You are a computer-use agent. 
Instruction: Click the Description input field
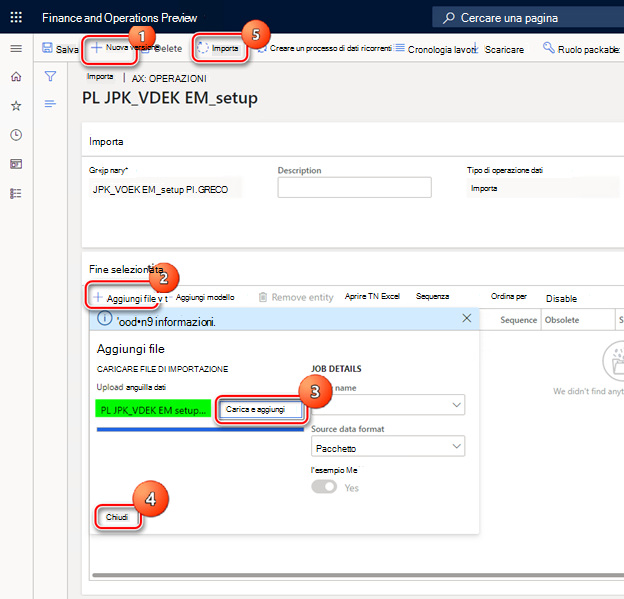(x=354, y=187)
